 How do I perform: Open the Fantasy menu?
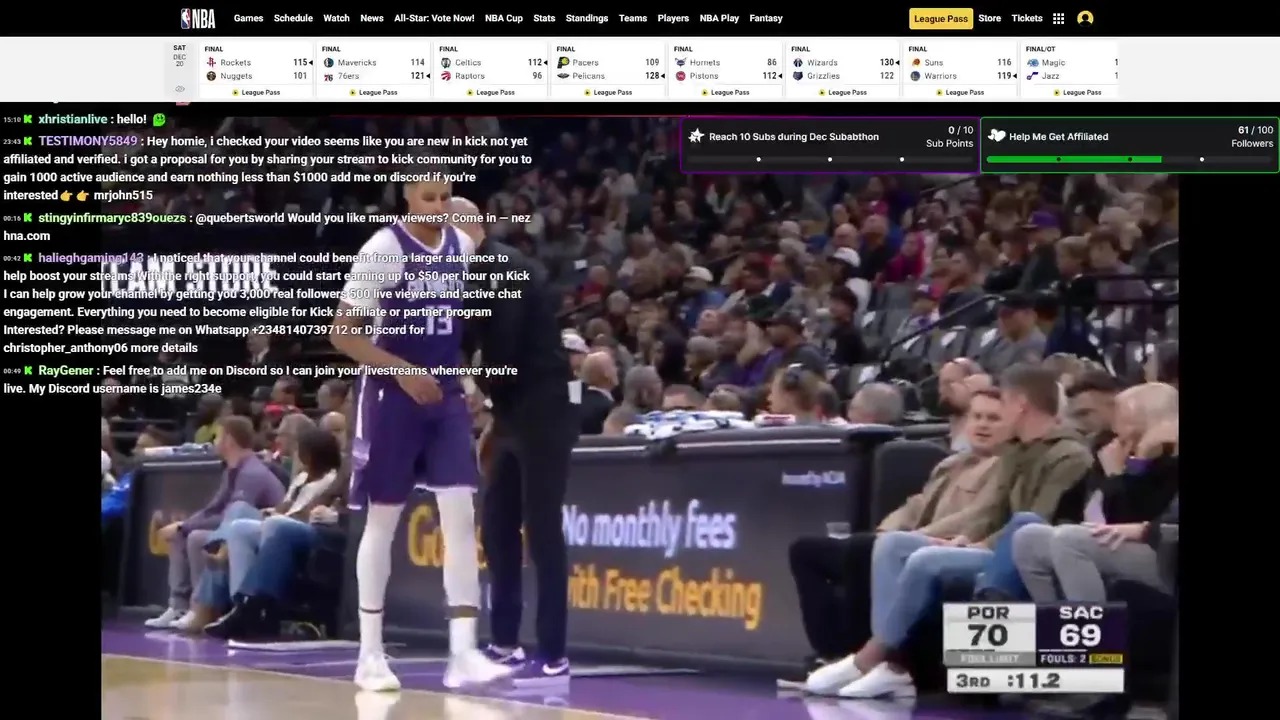tap(766, 18)
